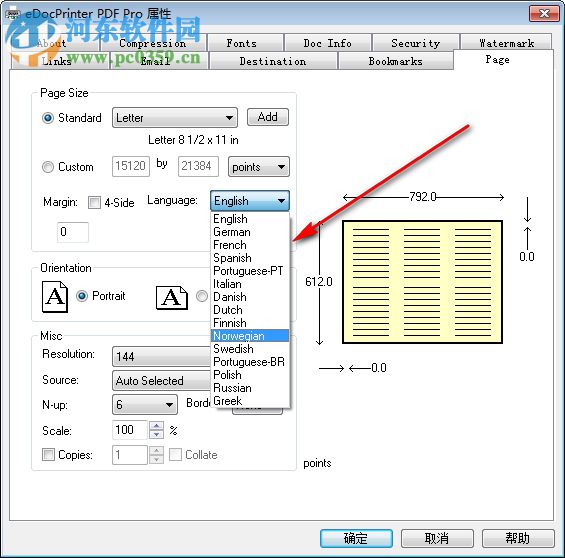Tick the Copies checkbox
Image resolution: width=565 pixels, height=558 pixels.
(48, 455)
